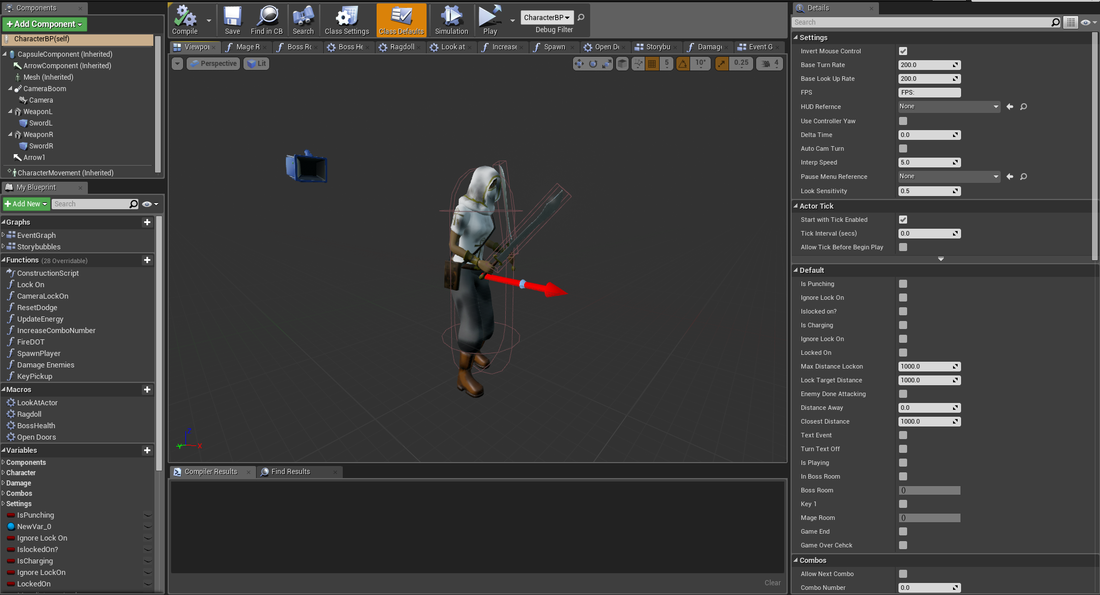1100x595 pixels.
Task: Expand the Perspective viewport mode dropdown
Action: 214,63
